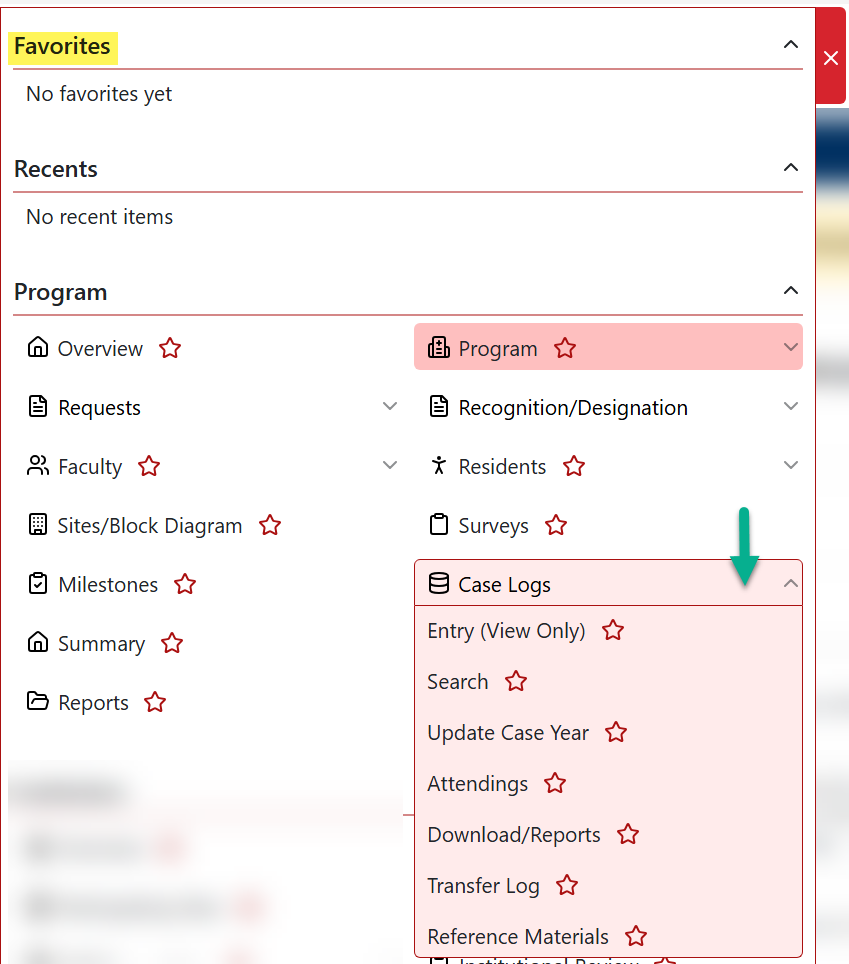This screenshot has width=849, height=964.
Task: Click the Milestones clipboard check icon
Action: pos(38,583)
